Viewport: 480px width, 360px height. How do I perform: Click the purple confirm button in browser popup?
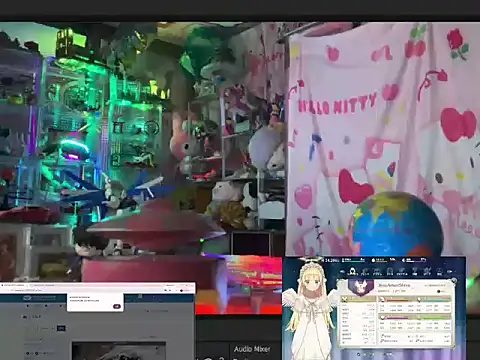pos(117,306)
